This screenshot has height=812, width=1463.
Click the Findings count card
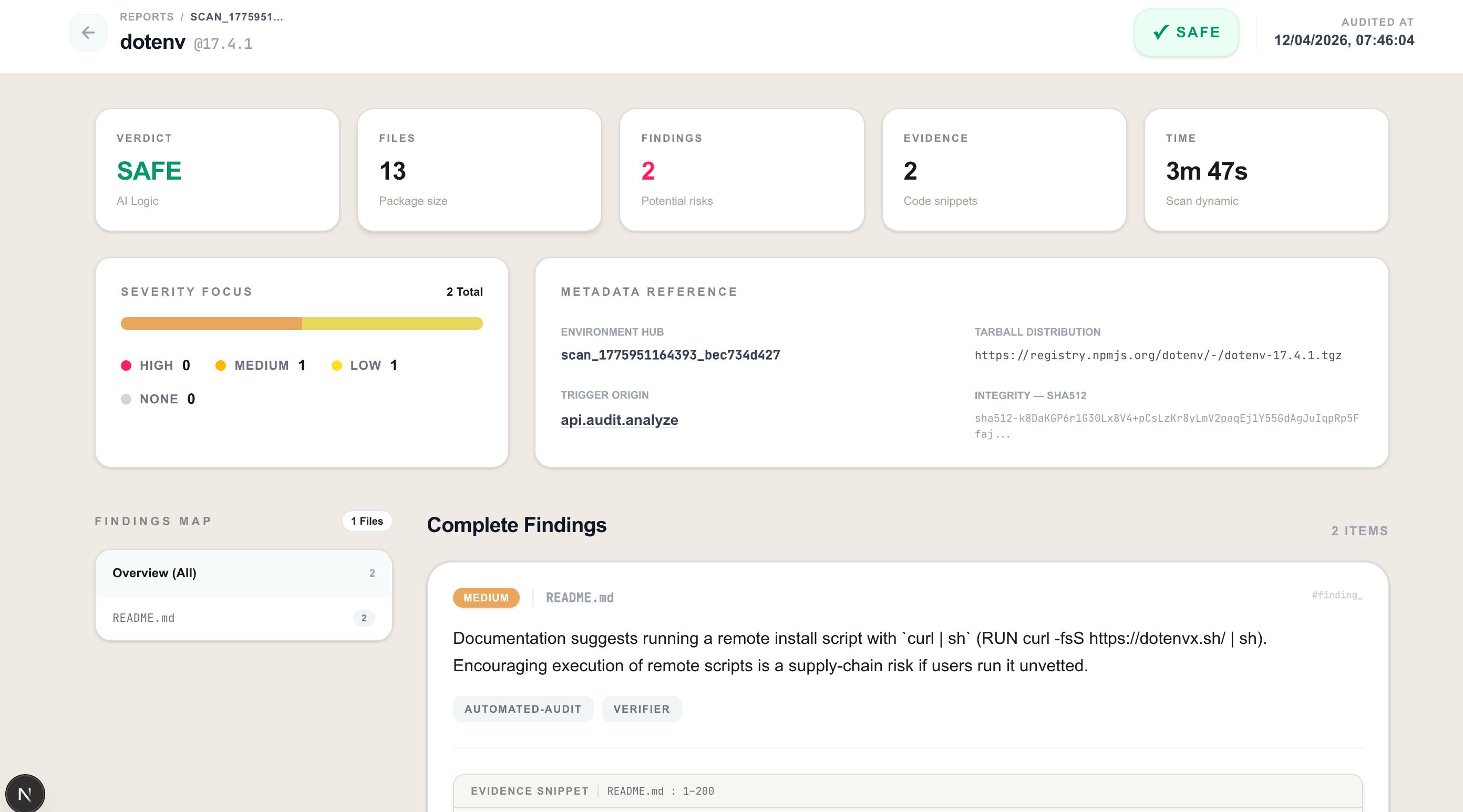pyautogui.click(x=741, y=170)
